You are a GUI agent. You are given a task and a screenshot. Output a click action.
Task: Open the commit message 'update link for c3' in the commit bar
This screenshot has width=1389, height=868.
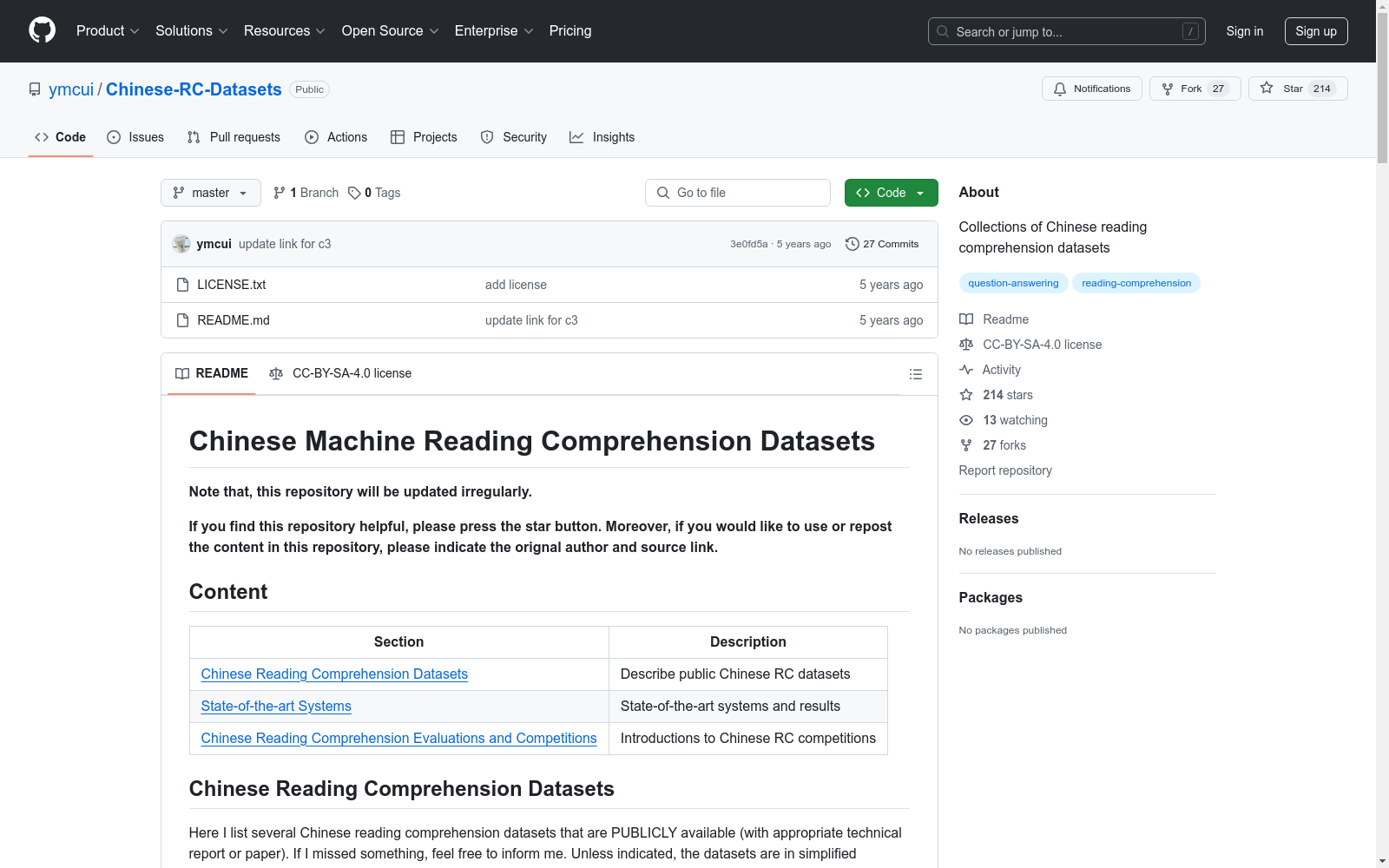tap(285, 244)
